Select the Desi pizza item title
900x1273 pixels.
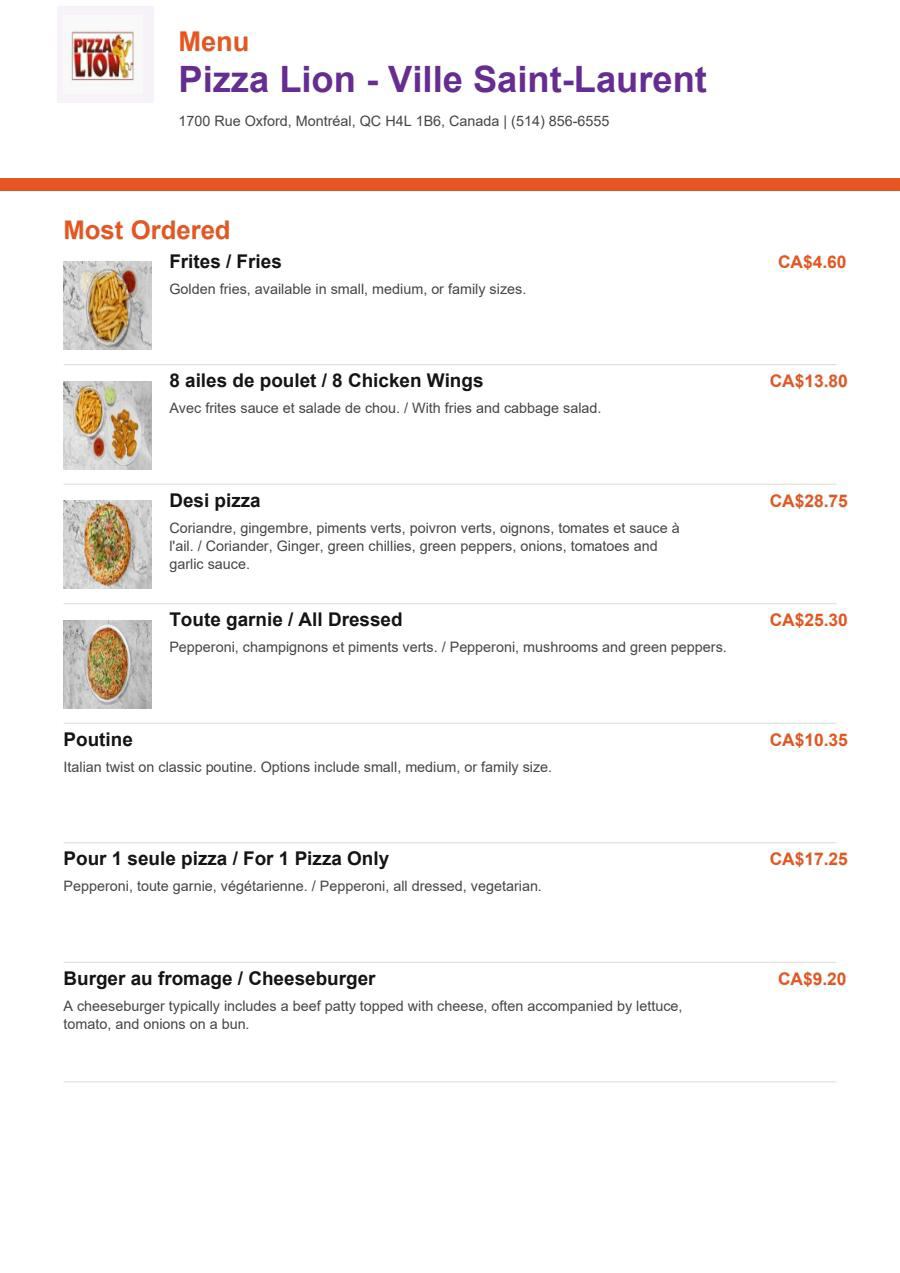click(x=214, y=501)
